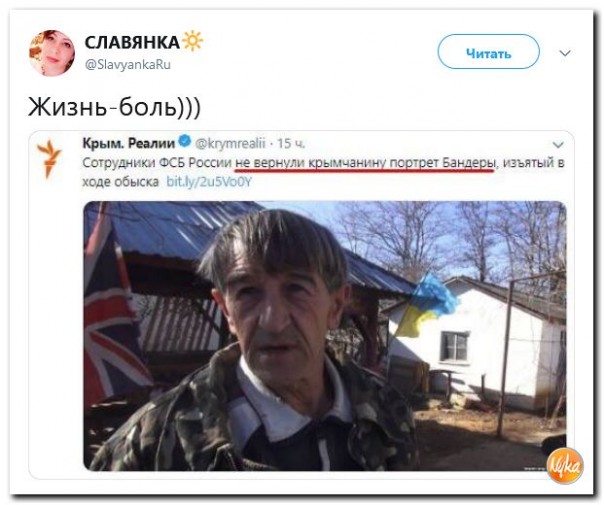Expand the tweet options chevron beside Читать

tap(564, 53)
